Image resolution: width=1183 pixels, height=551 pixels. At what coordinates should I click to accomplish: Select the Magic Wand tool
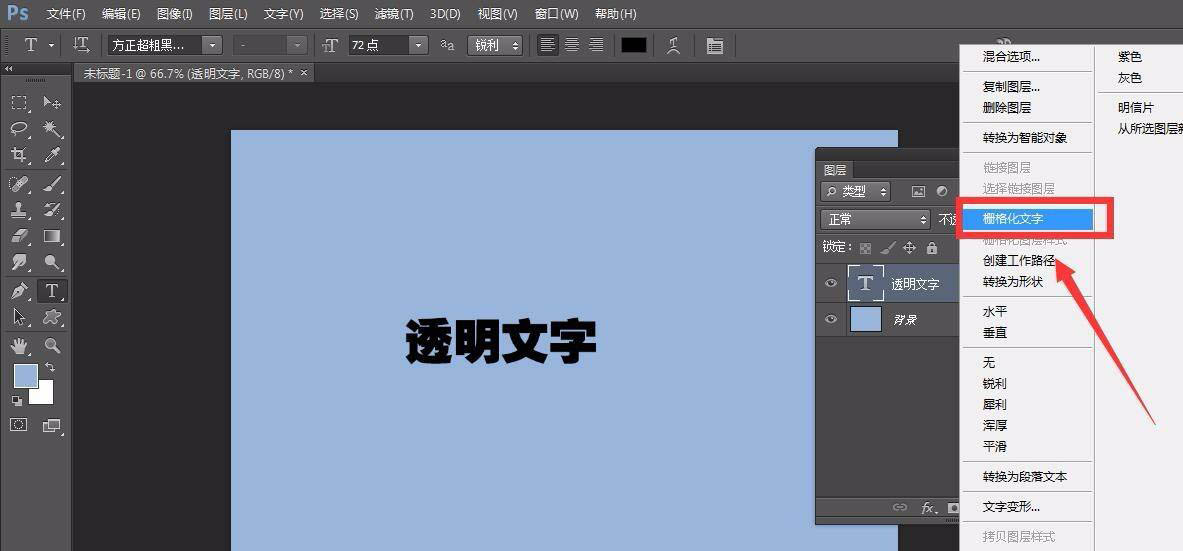click(x=52, y=128)
